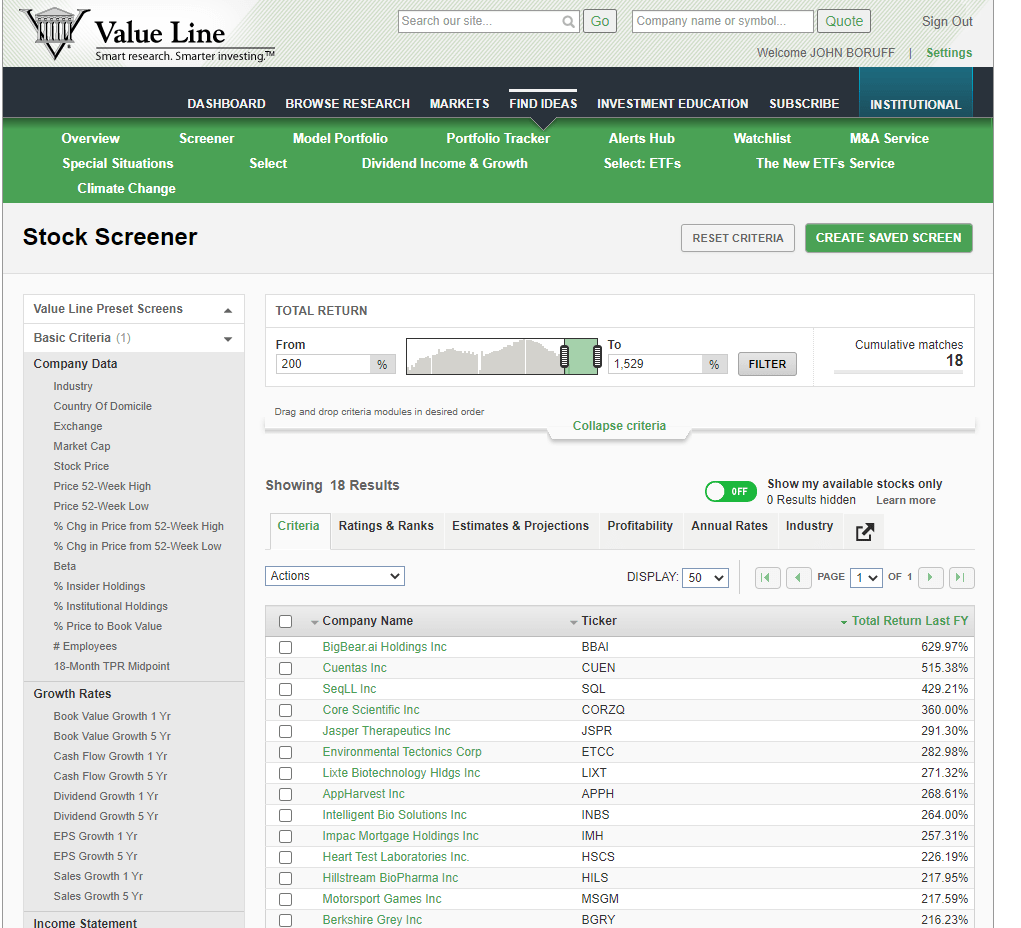Screen dimensions: 1021x928
Task: Check the BigBear.ai Holdings Inc checkbox
Action: (x=285, y=647)
